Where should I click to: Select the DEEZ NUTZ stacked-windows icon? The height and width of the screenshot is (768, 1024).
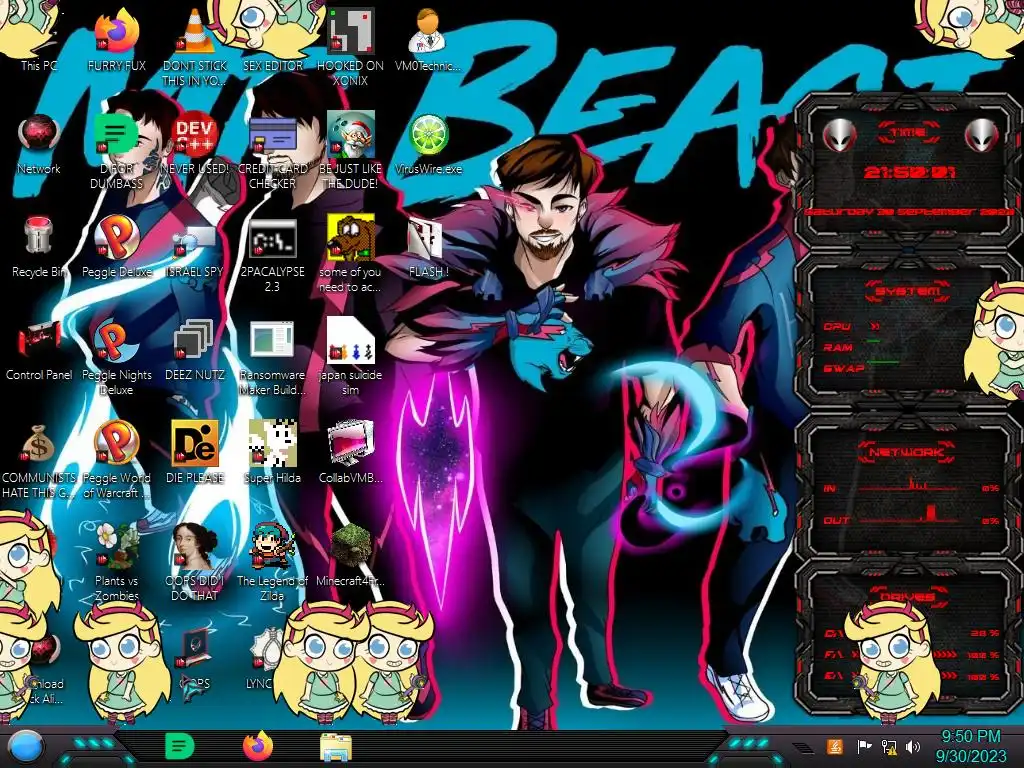click(195, 350)
